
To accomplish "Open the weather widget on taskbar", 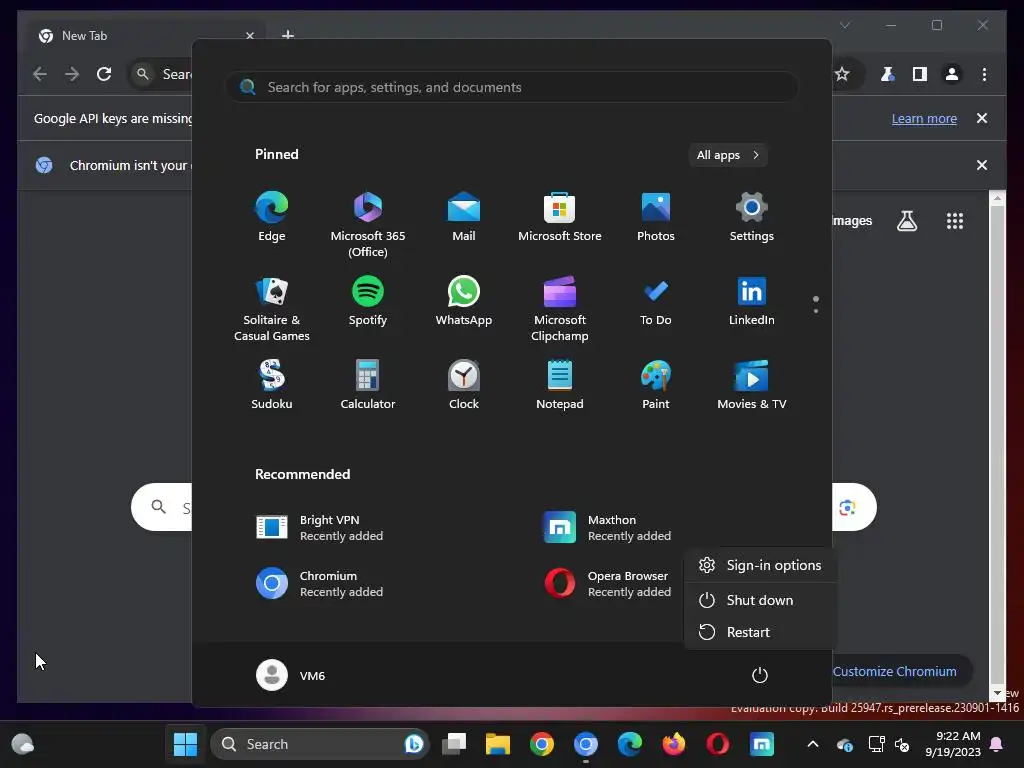I will 23,744.
